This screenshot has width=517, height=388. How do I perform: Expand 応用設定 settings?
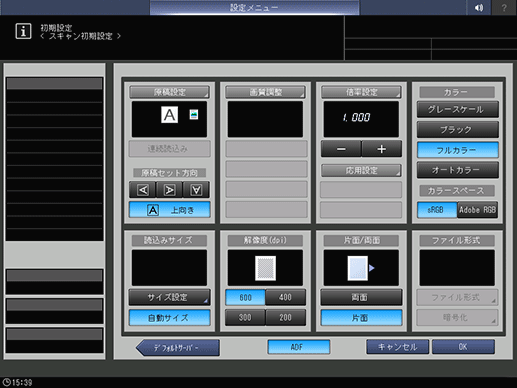pyautogui.click(x=361, y=171)
